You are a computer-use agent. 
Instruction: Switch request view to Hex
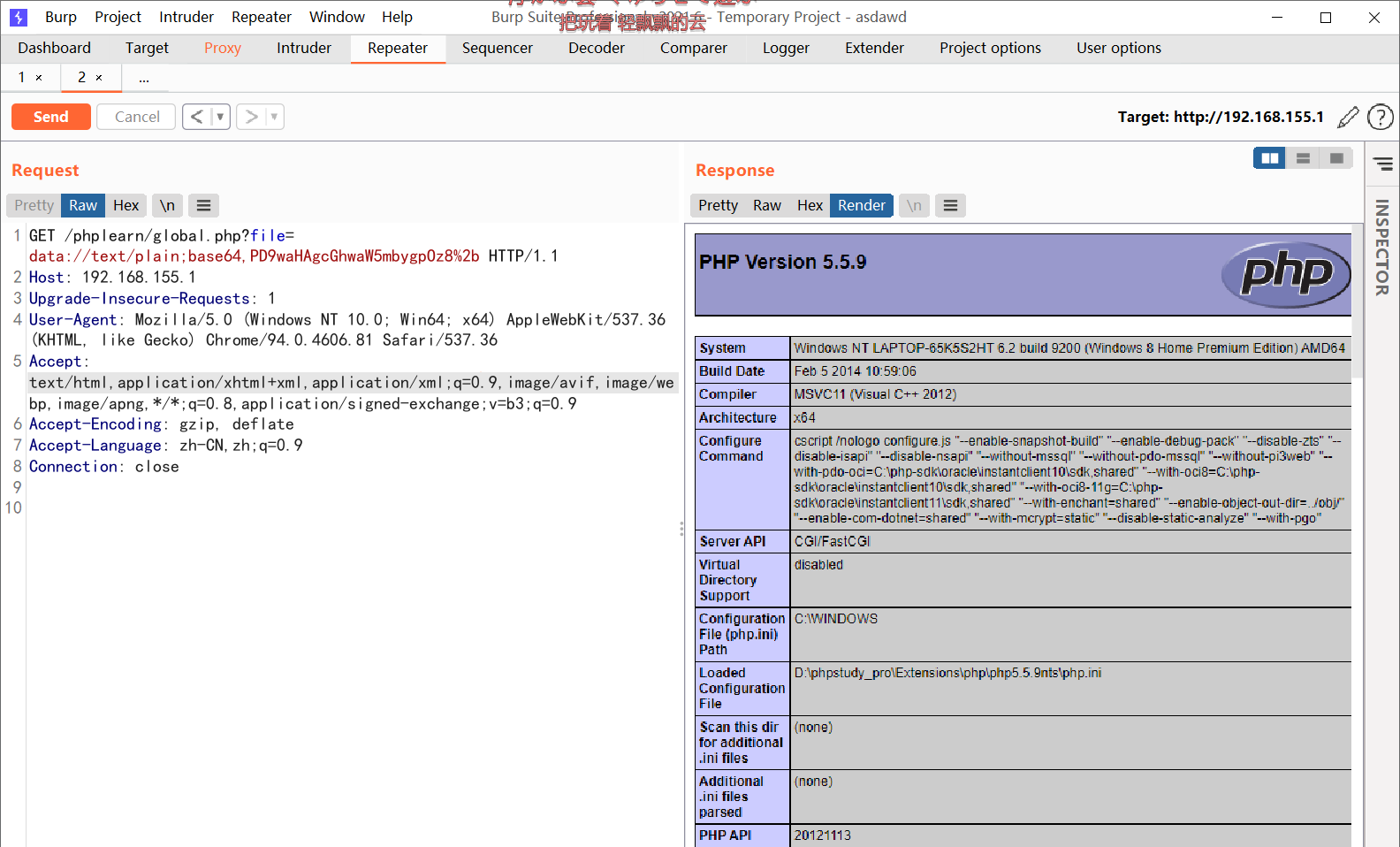coord(126,205)
